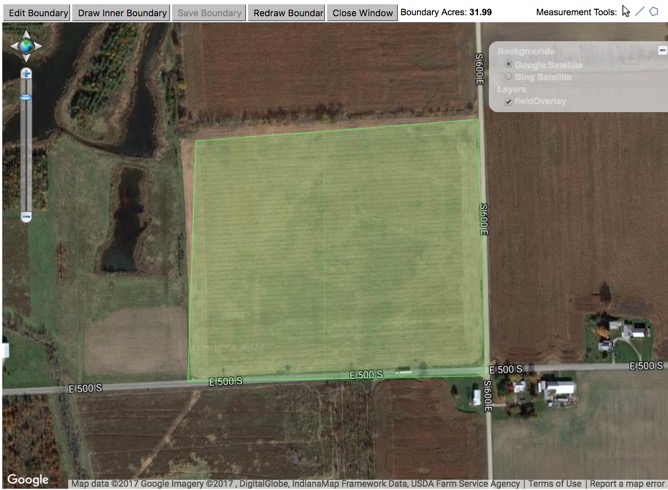The width and height of the screenshot is (668, 490).
Task: Click the Redraw Boundary button
Action: pyautogui.click(x=287, y=13)
